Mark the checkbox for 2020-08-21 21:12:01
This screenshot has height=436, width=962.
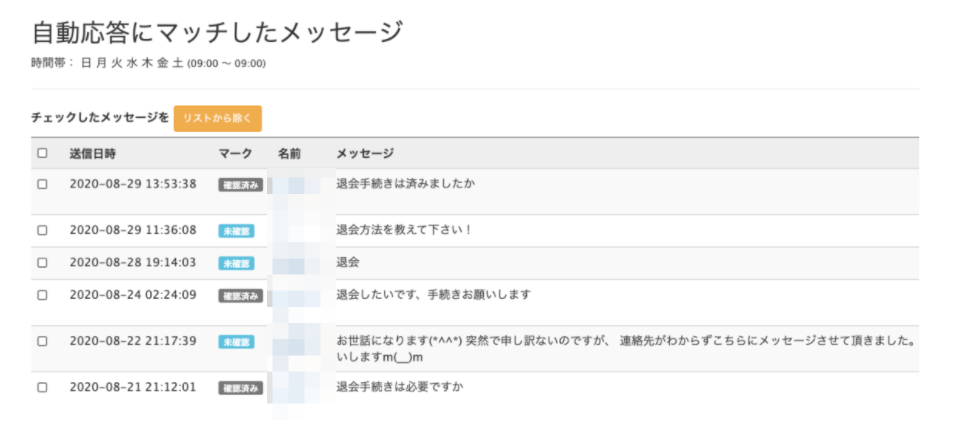(42, 387)
